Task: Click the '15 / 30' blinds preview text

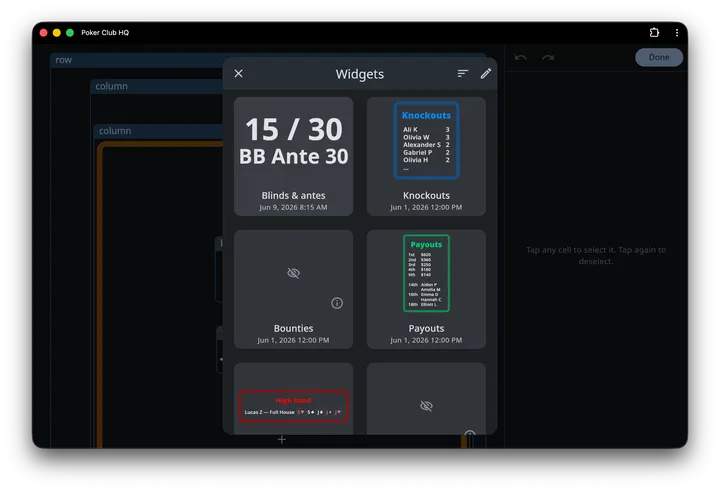Action: pos(294,129)
